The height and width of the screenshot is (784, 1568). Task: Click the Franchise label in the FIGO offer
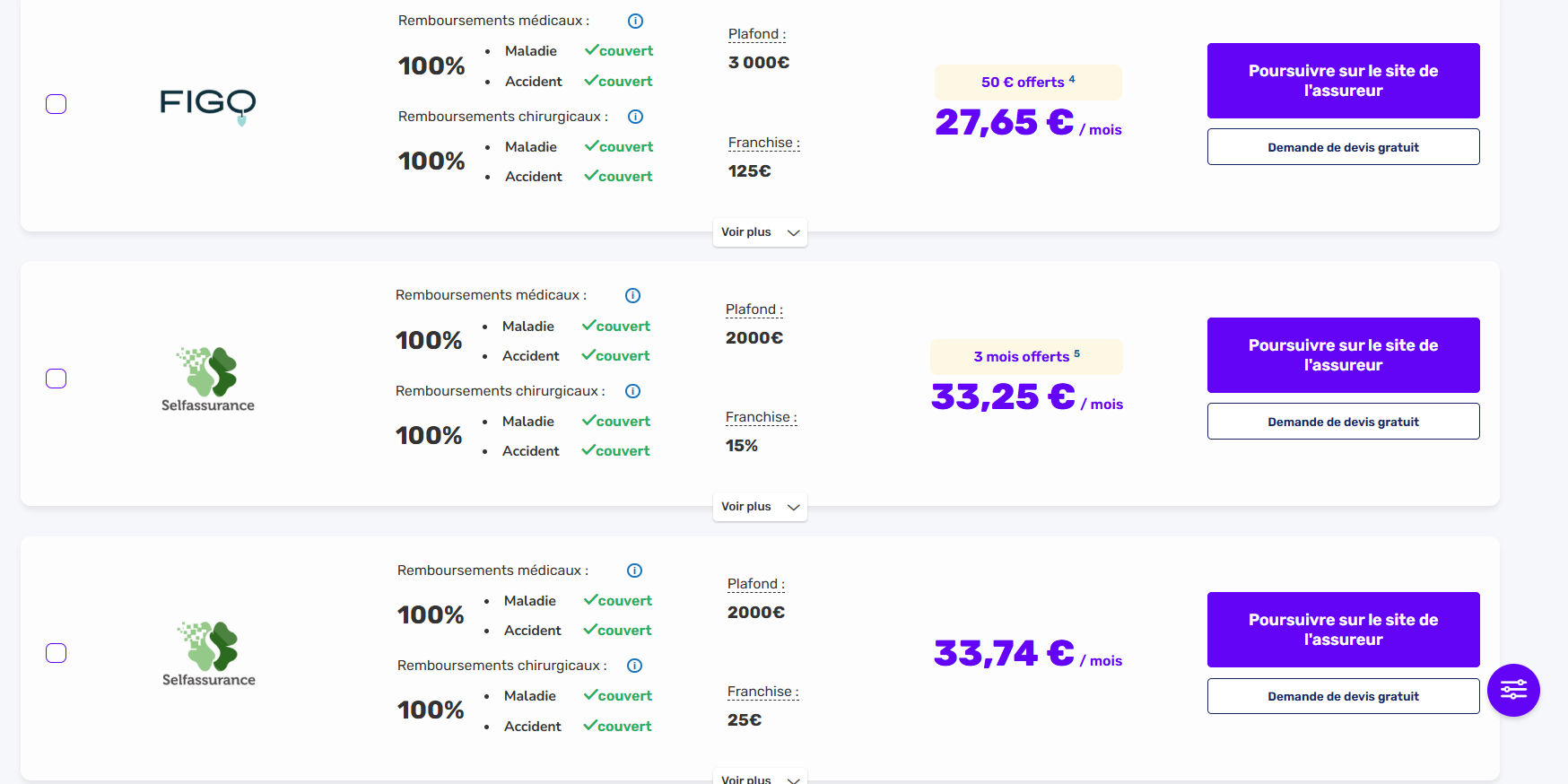tap(763, 143)
